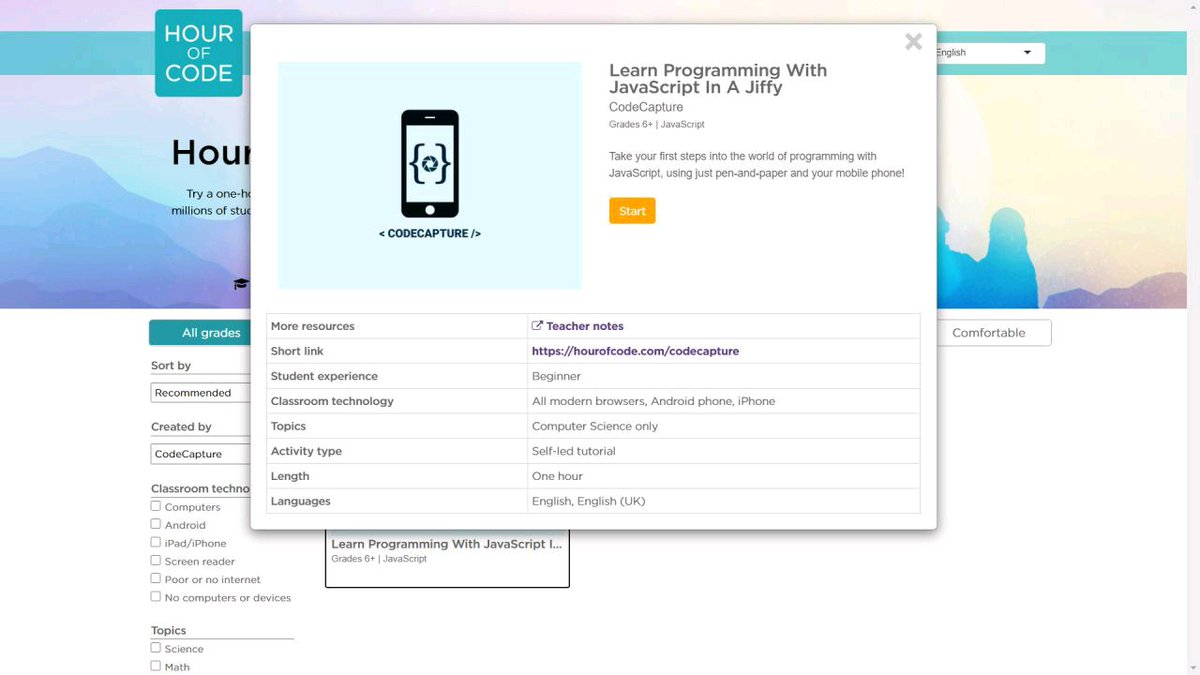This screenshot has width=1200, height=675.
Task: Select the Comfortable experience tab
Action: [x=988, y=333]
